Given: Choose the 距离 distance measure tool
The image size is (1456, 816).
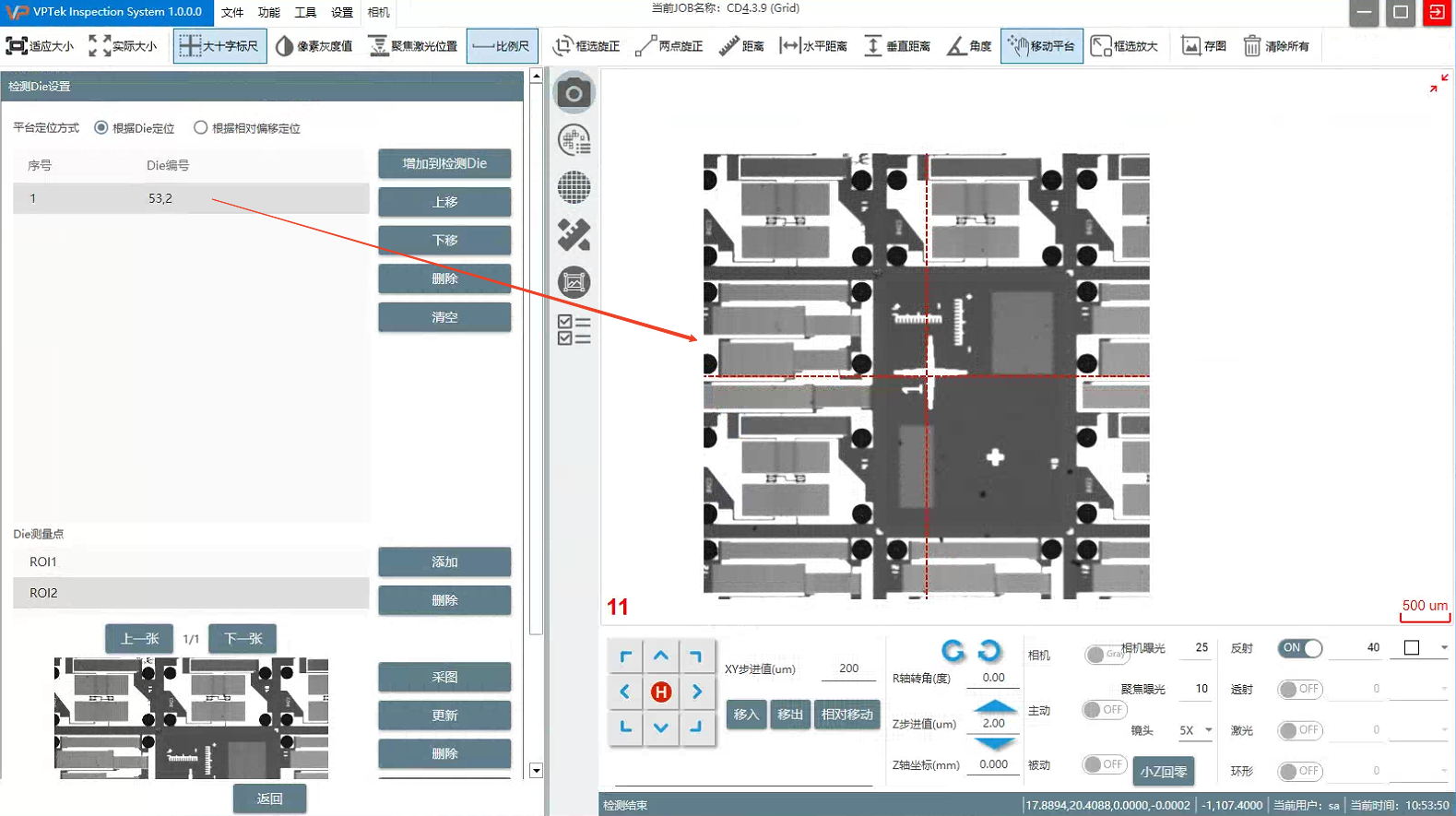Looking at the screenshot, I should point(741,46).
